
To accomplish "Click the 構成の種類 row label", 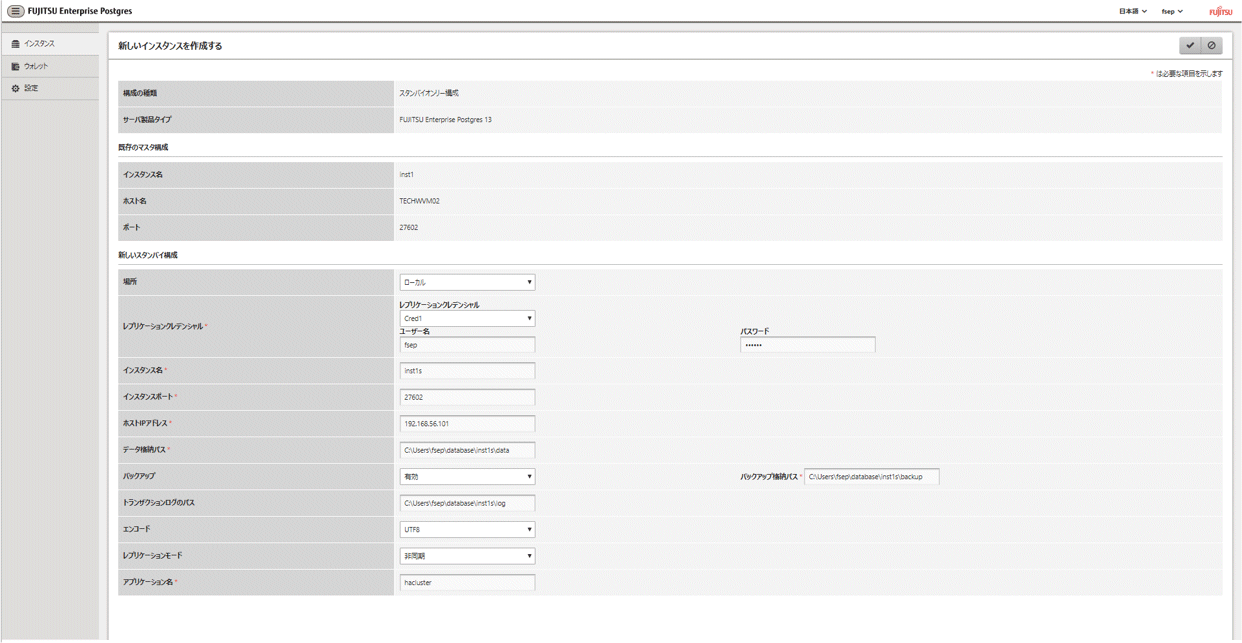I will [x=140, y=93].
